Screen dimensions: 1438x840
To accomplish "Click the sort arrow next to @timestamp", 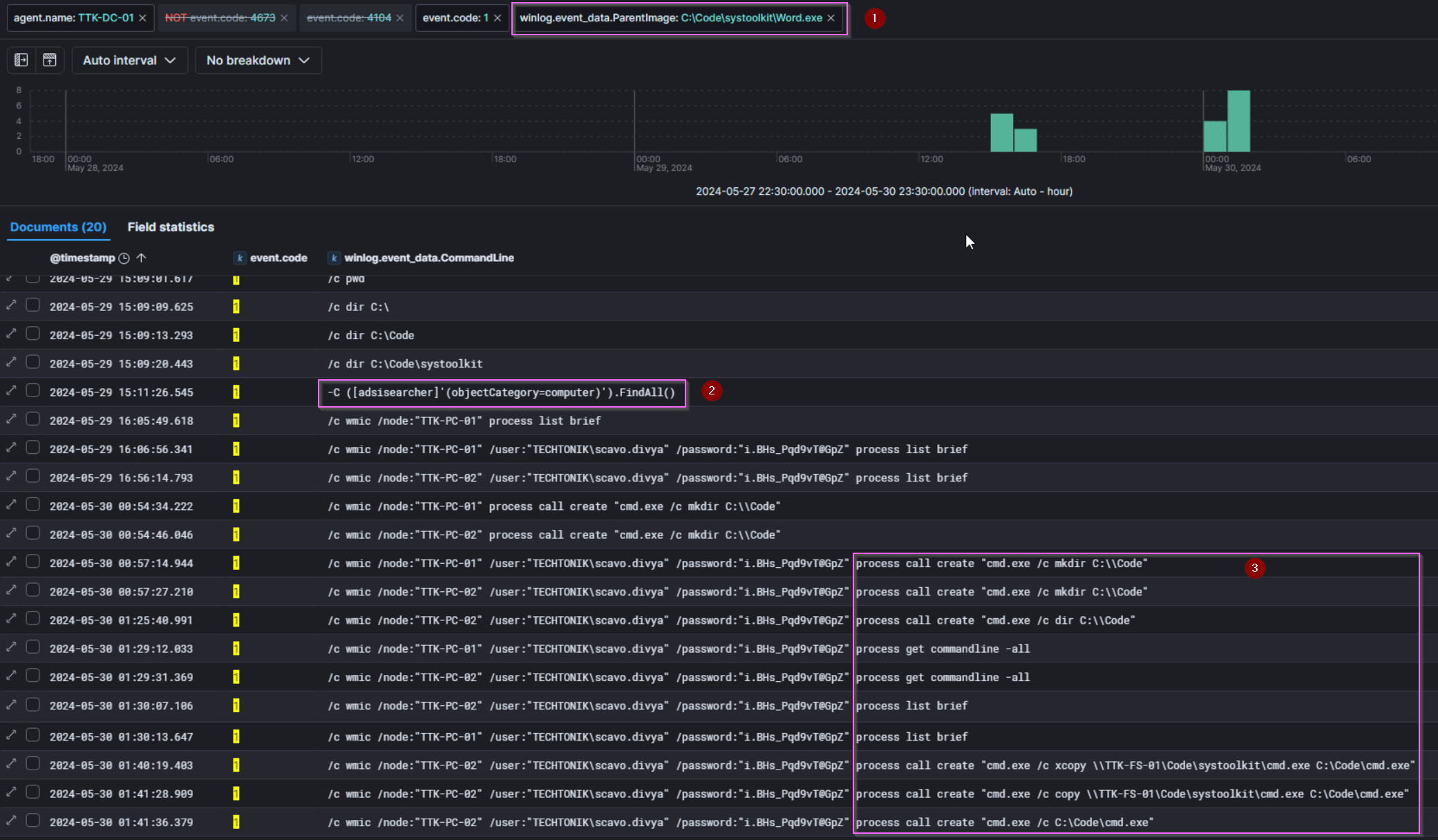I will pos(142,258).
